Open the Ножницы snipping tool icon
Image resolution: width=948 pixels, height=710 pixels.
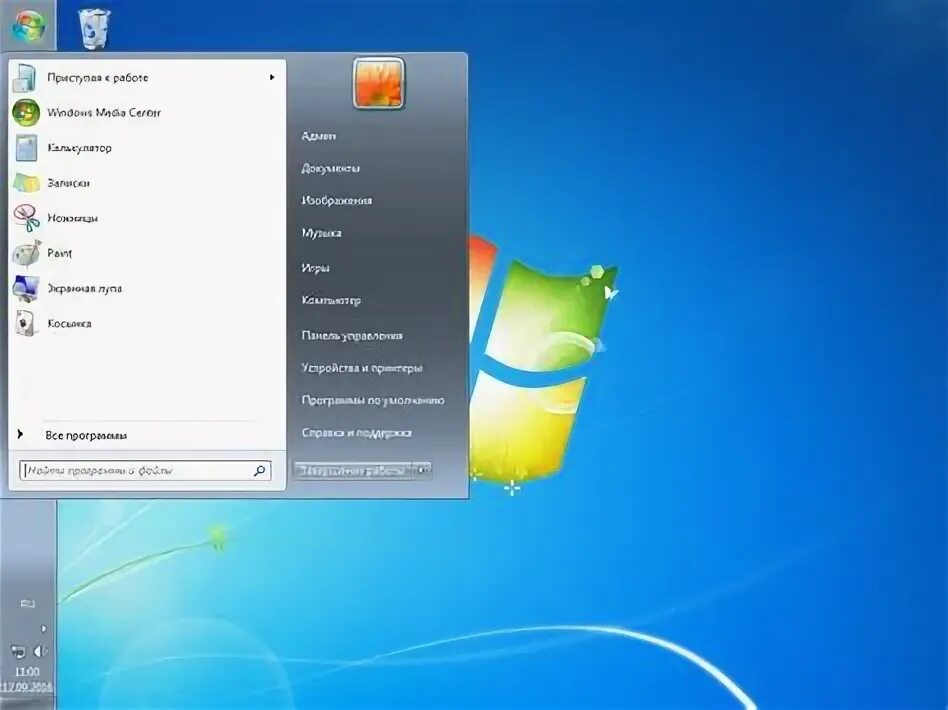click(x=26, y=218)
